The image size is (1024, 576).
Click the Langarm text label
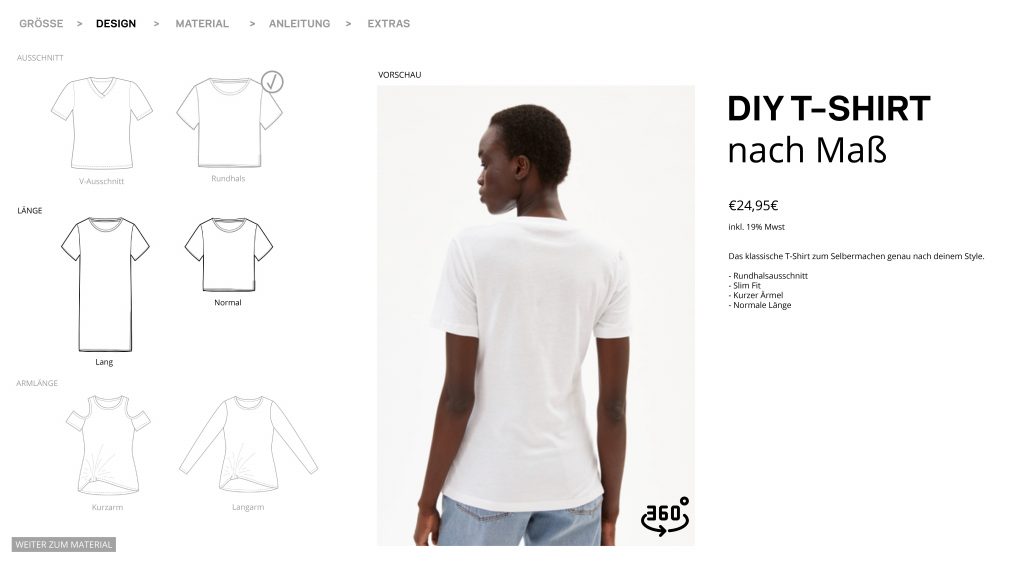tap(248, 507)
